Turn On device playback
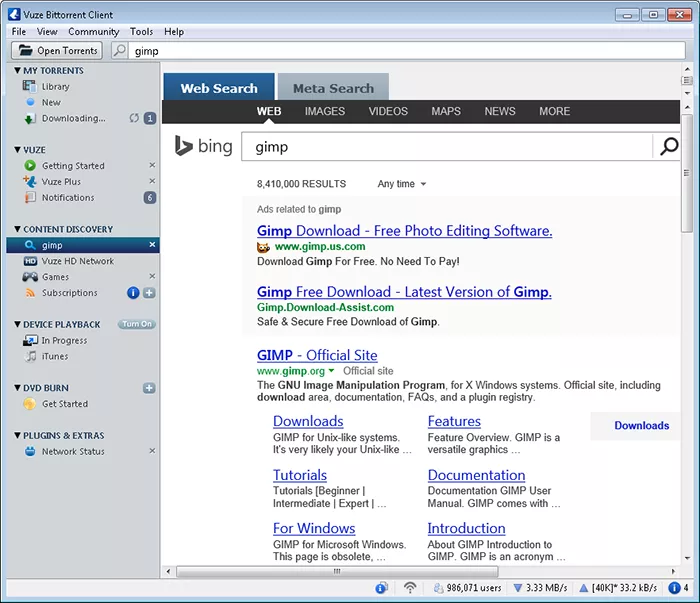This screenshot has height=603, width=700. [137, 324]
